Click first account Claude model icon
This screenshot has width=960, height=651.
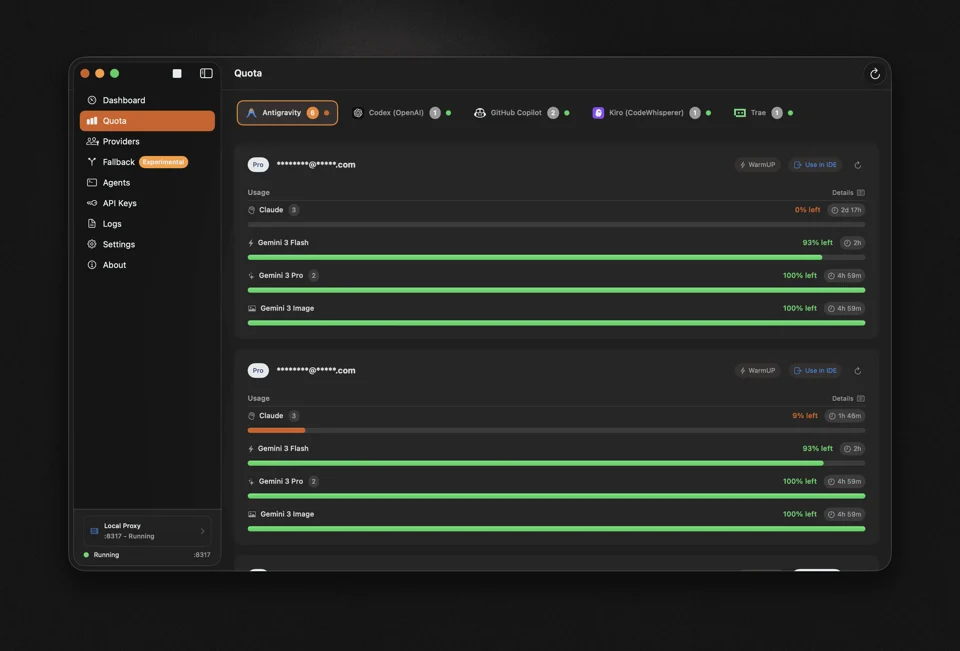252,210
